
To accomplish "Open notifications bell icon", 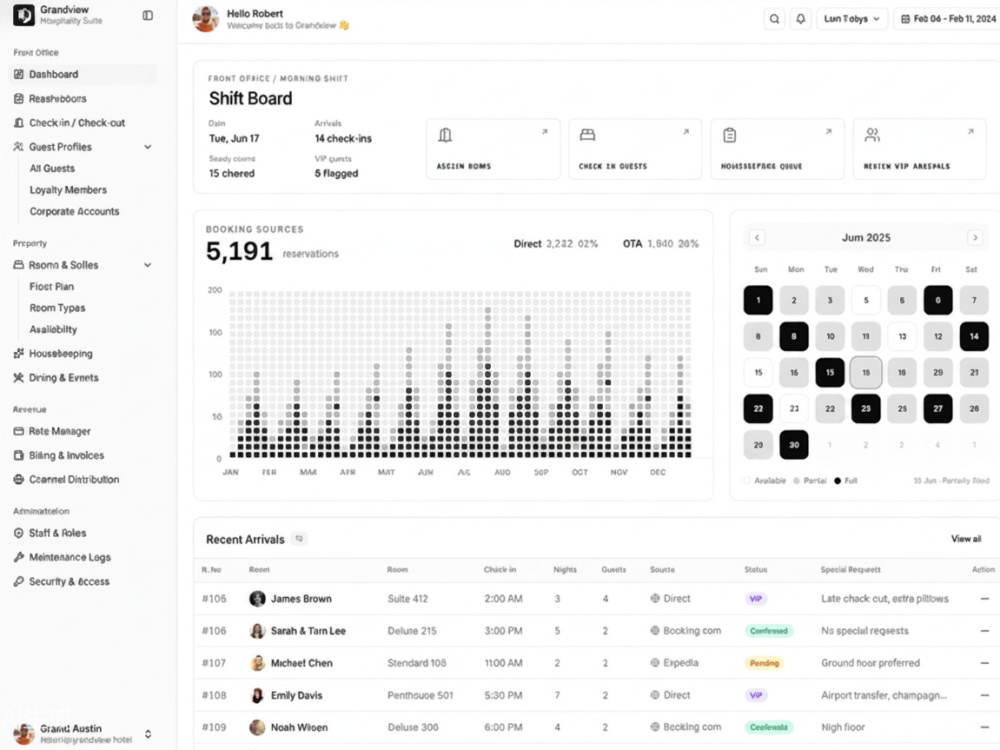I will point(800,18).
